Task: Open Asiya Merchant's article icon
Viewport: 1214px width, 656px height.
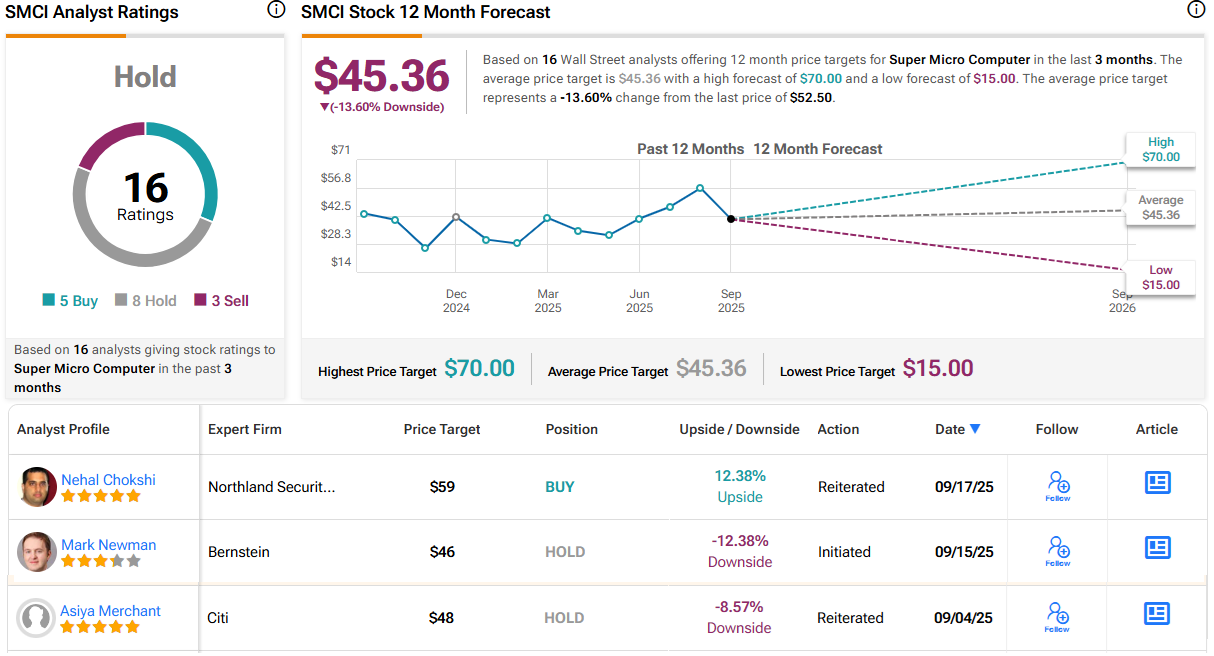Action: point(1157,613)
